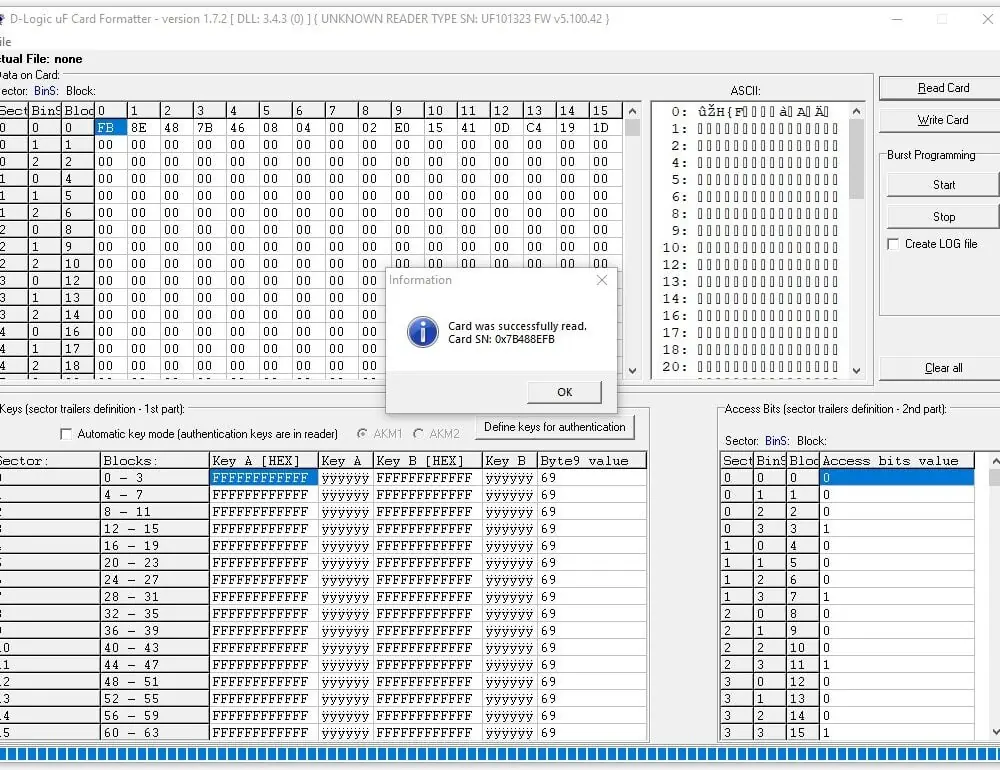Viewport: 1000px width, 770px height.
Task: Select Key B hex for blocks 8 – 11
Action: (428, 512)
